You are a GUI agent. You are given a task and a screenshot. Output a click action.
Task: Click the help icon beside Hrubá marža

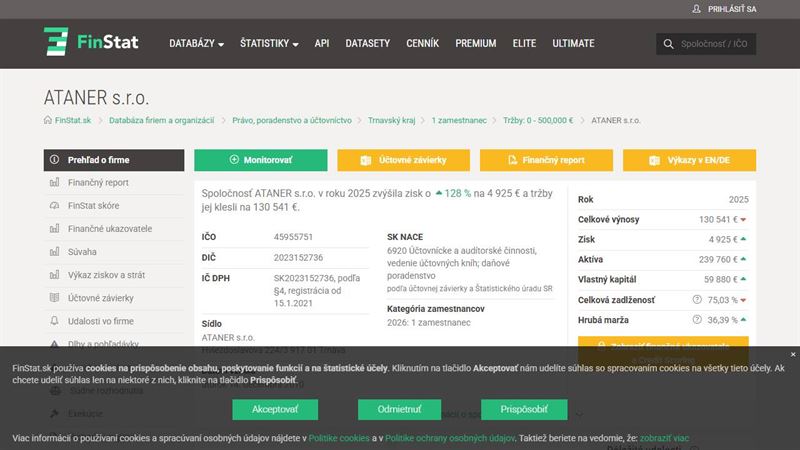[697, 319]
